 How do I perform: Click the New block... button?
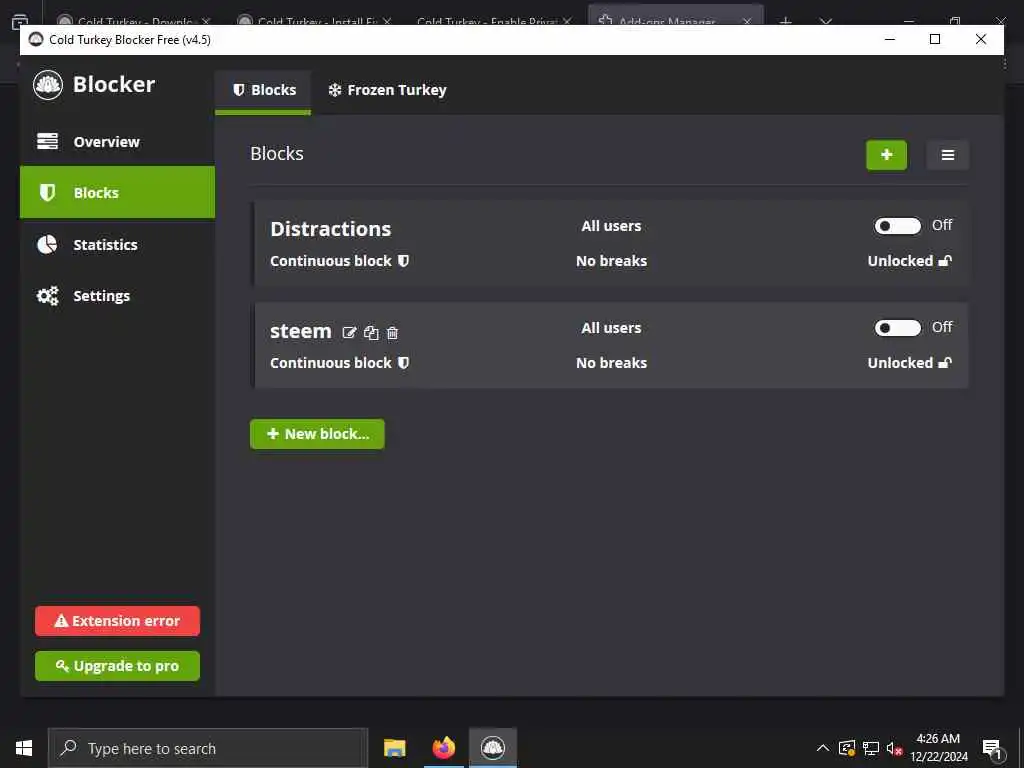(x=317, y=434)
